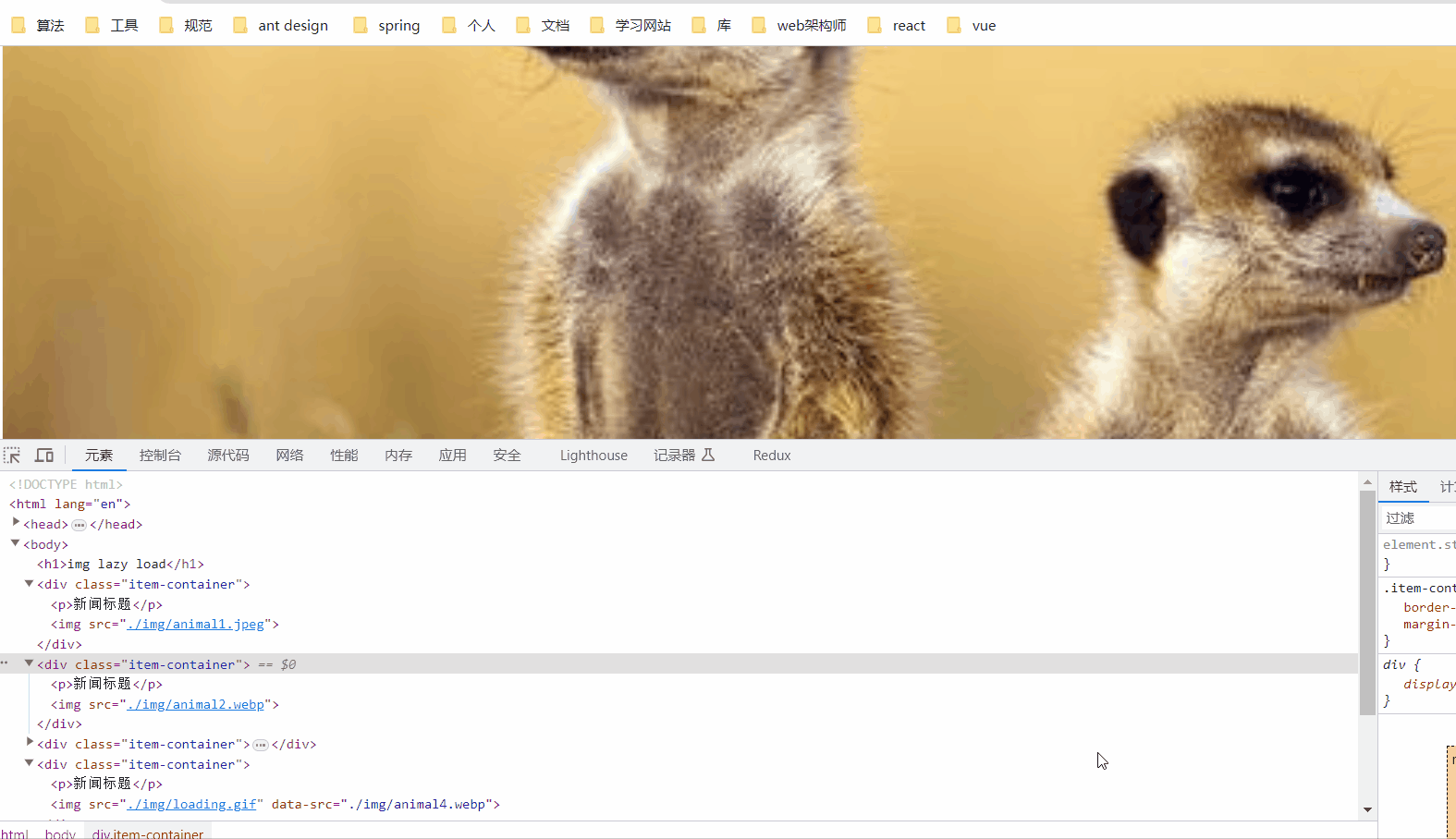
Task: Click the elements panel scrollbar down arrow
Action: (x=1367, y=810)
